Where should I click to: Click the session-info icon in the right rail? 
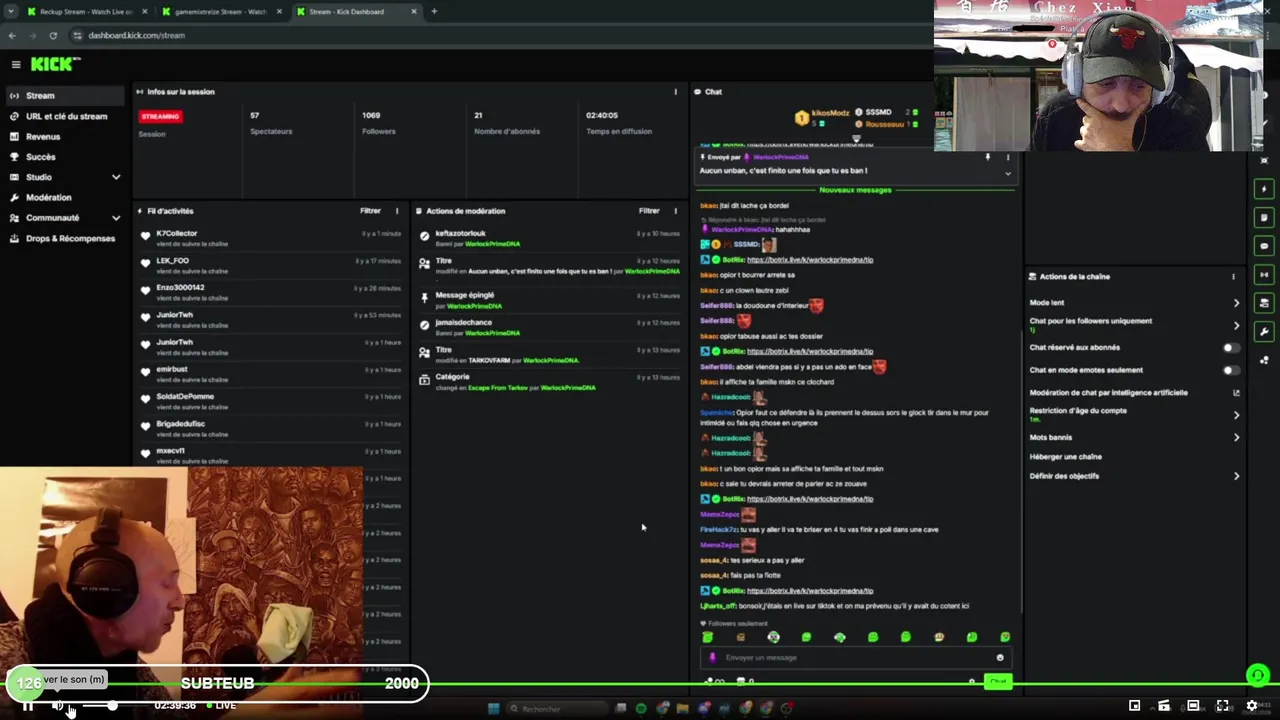(x=1264, y=274)
